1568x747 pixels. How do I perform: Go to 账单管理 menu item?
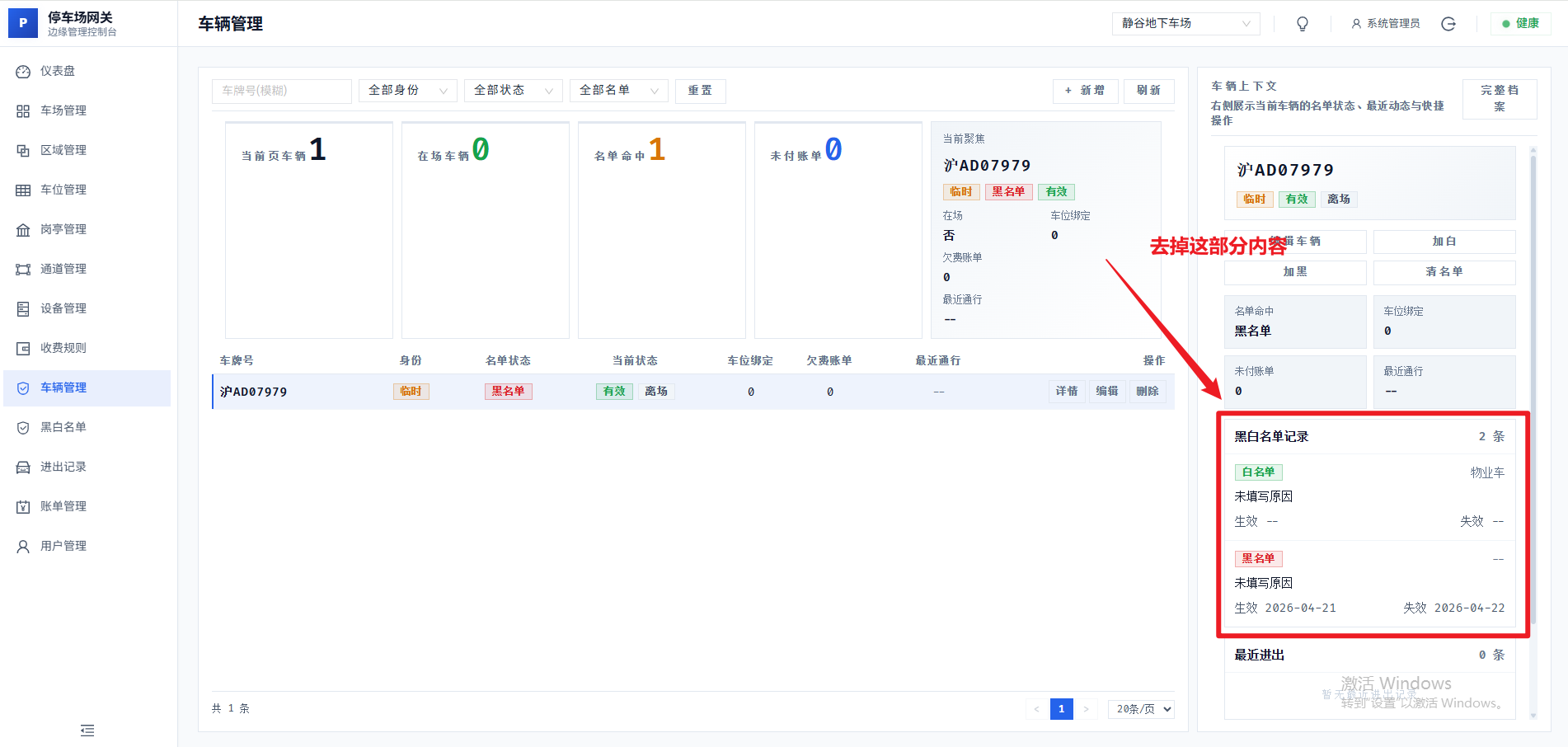pos(63,506)
